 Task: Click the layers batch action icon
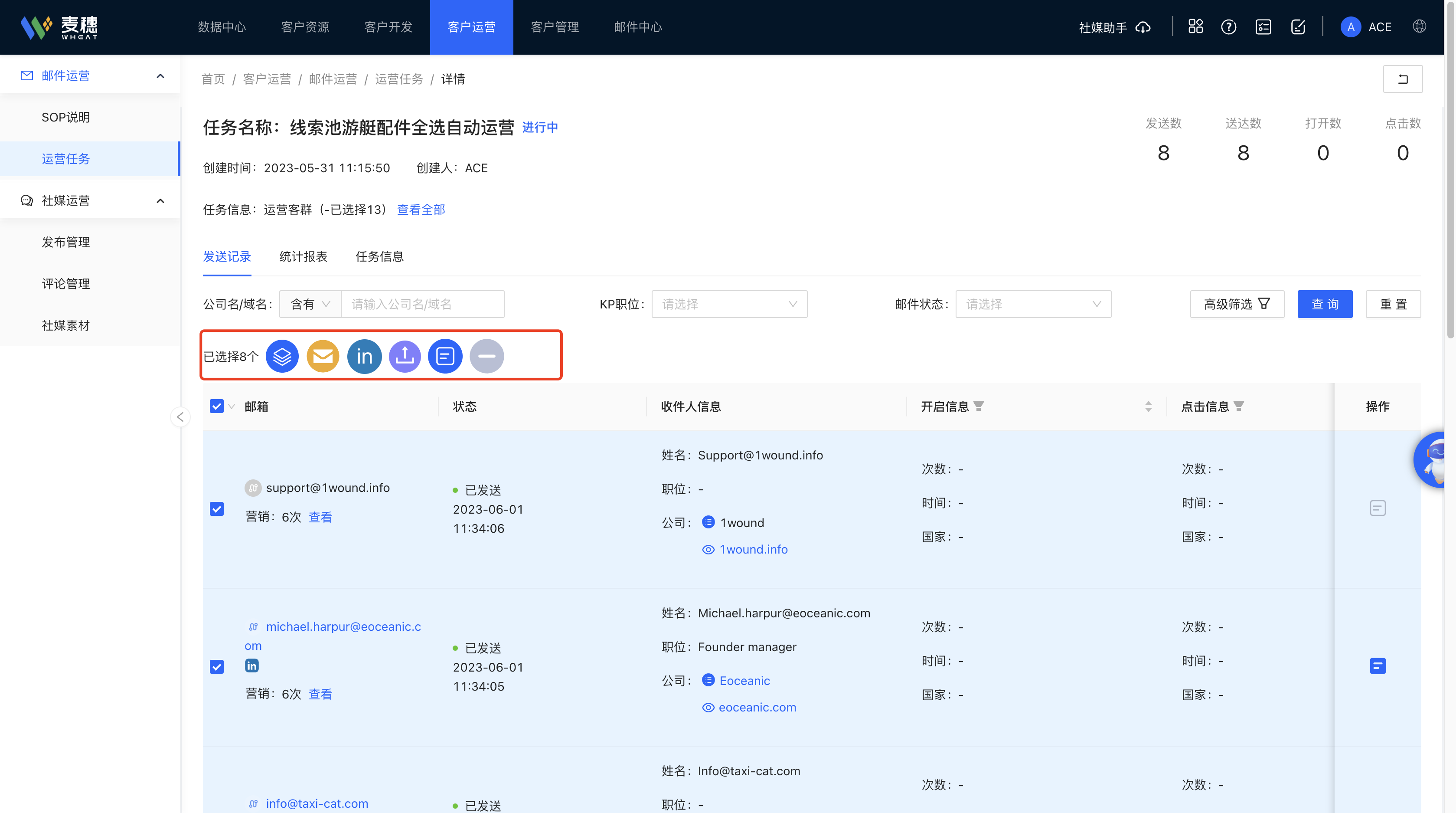coord(282,356)
